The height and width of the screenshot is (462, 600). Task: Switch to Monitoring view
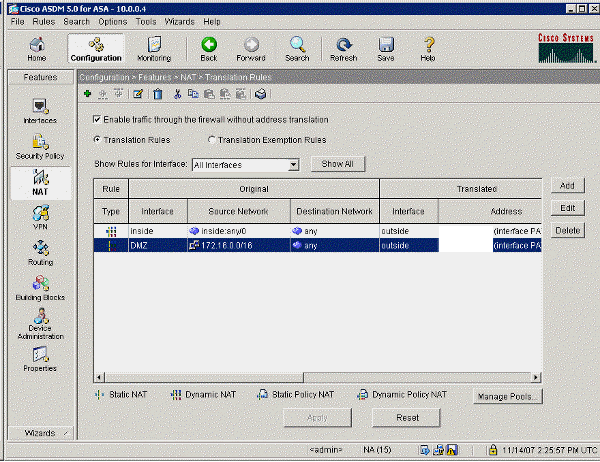click(x=154, y=49)
